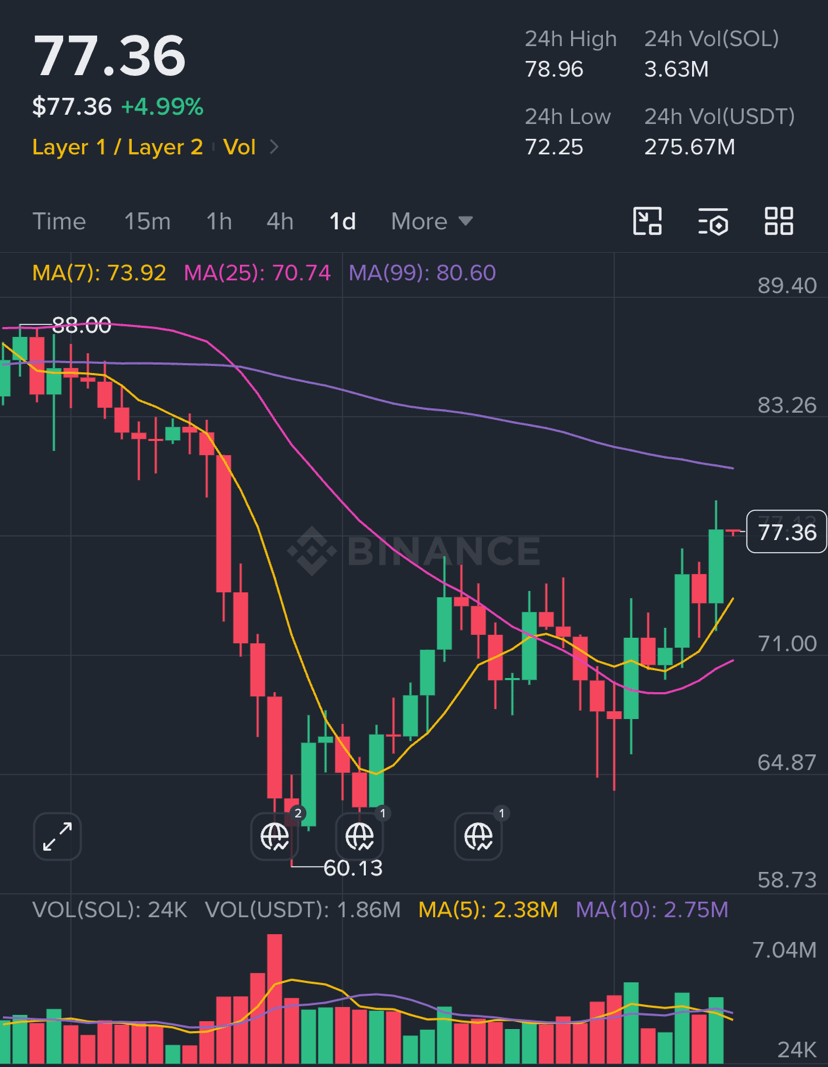
Task: Click the MA(99): 80.60 indicator label
Action: tap(423, 273)
